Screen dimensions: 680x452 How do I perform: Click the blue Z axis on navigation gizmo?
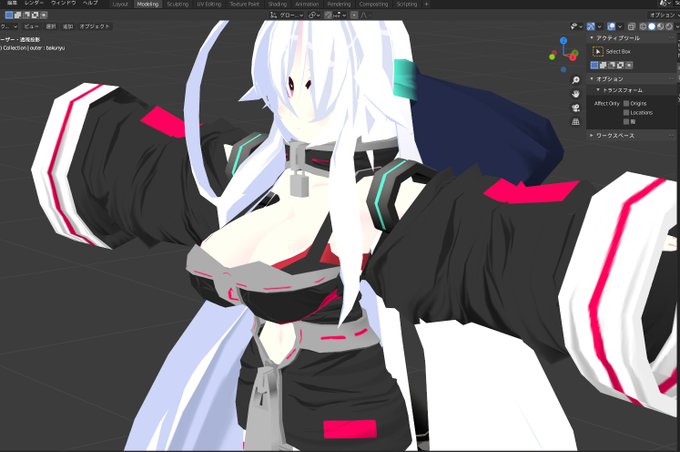point(563,41)
